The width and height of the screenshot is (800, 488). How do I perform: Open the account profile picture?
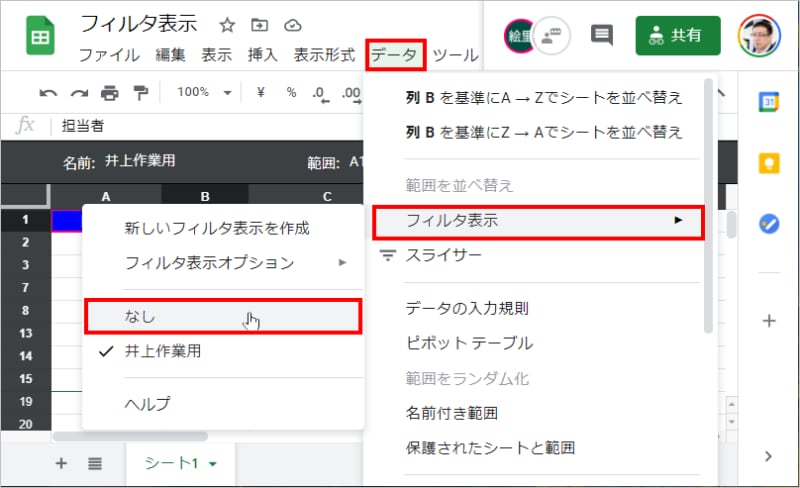pos(759,36)
